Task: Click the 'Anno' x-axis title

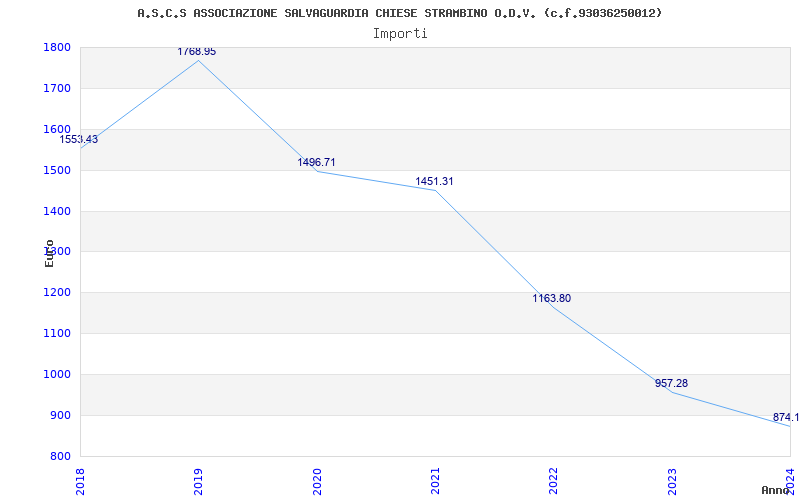Action: 776,490
